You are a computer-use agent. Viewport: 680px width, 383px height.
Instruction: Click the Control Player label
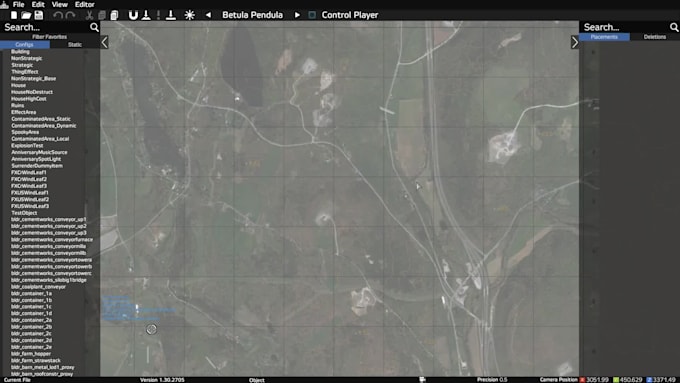(350, 15)
